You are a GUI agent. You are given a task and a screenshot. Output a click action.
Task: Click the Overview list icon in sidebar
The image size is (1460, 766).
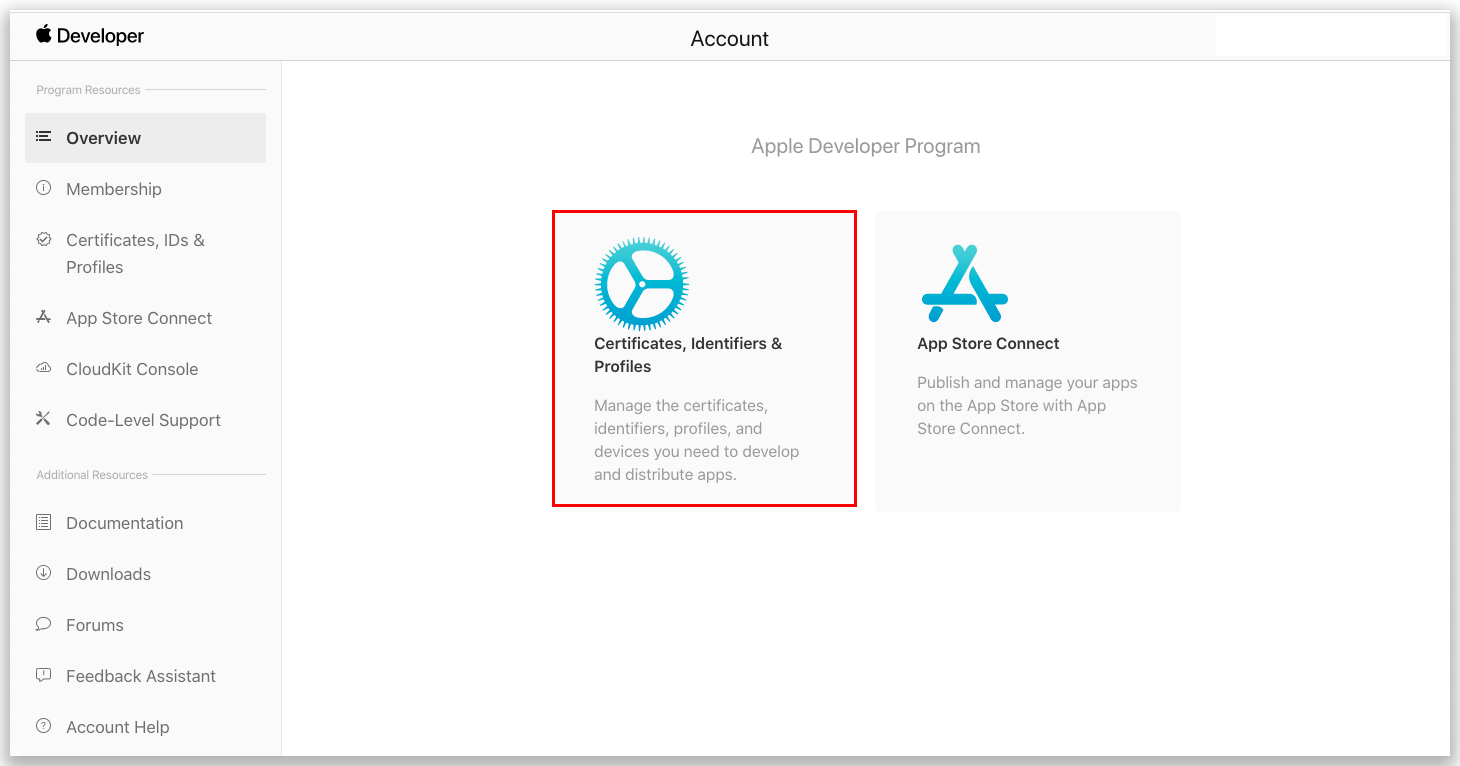point(43,136)
